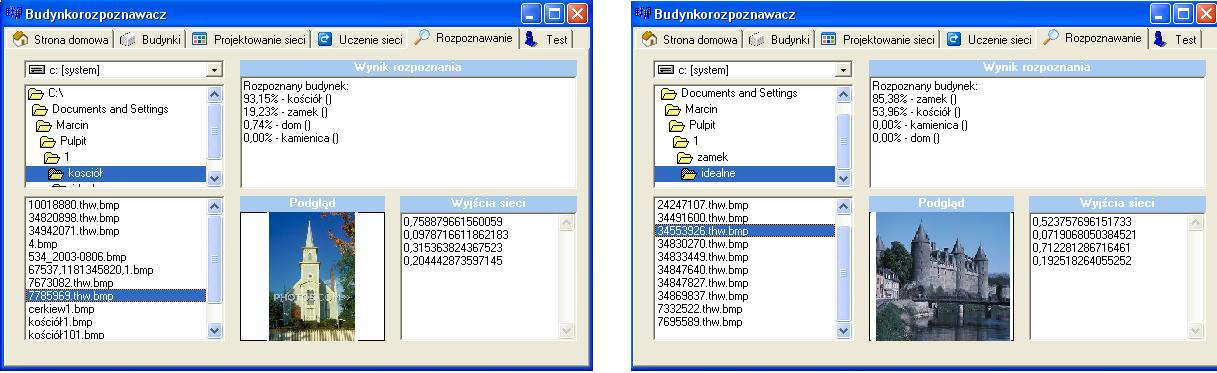
Task: Click network output value 0,758879661560059
Action: pos(453,221)
